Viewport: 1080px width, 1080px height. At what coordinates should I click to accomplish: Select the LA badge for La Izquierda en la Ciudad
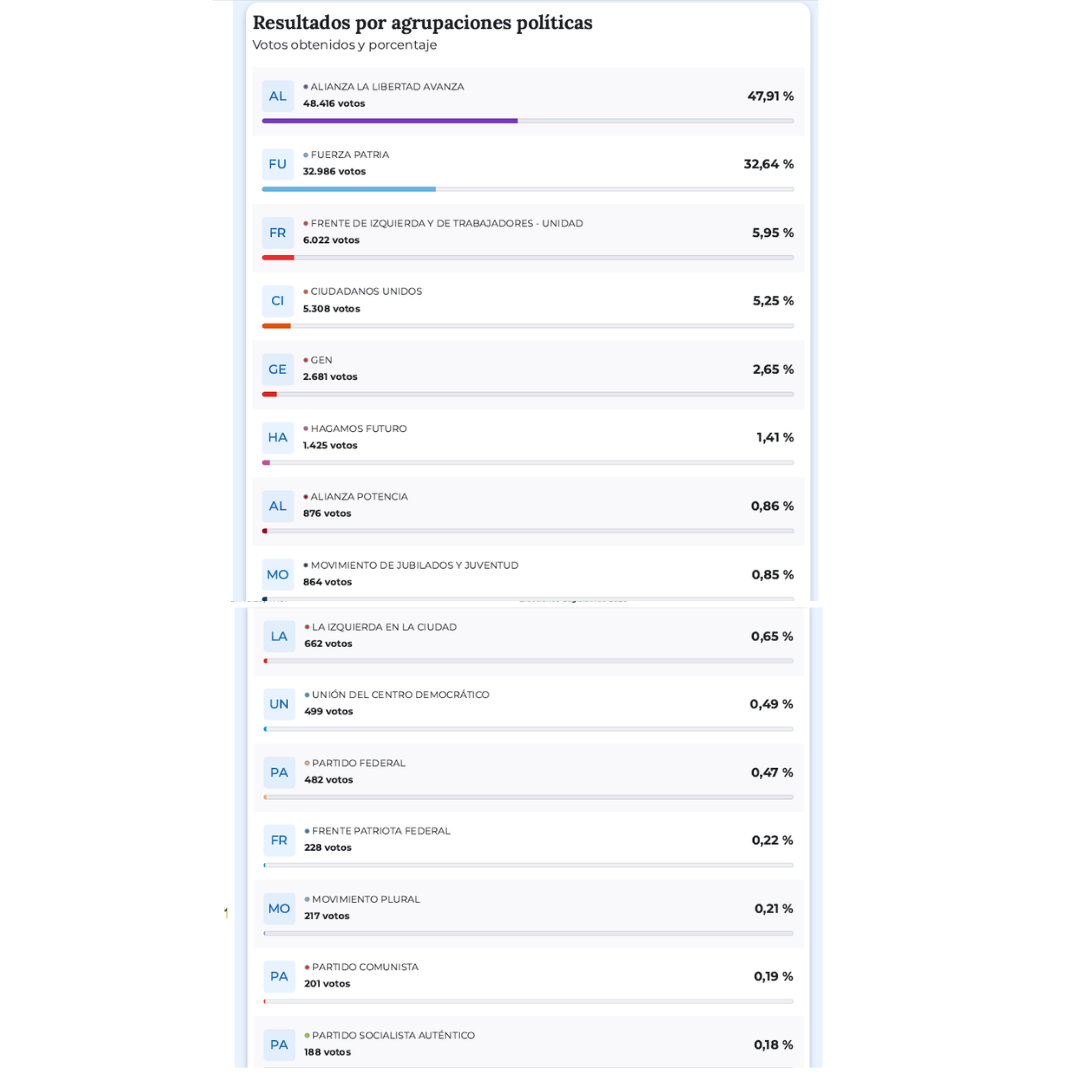[279, 636]
